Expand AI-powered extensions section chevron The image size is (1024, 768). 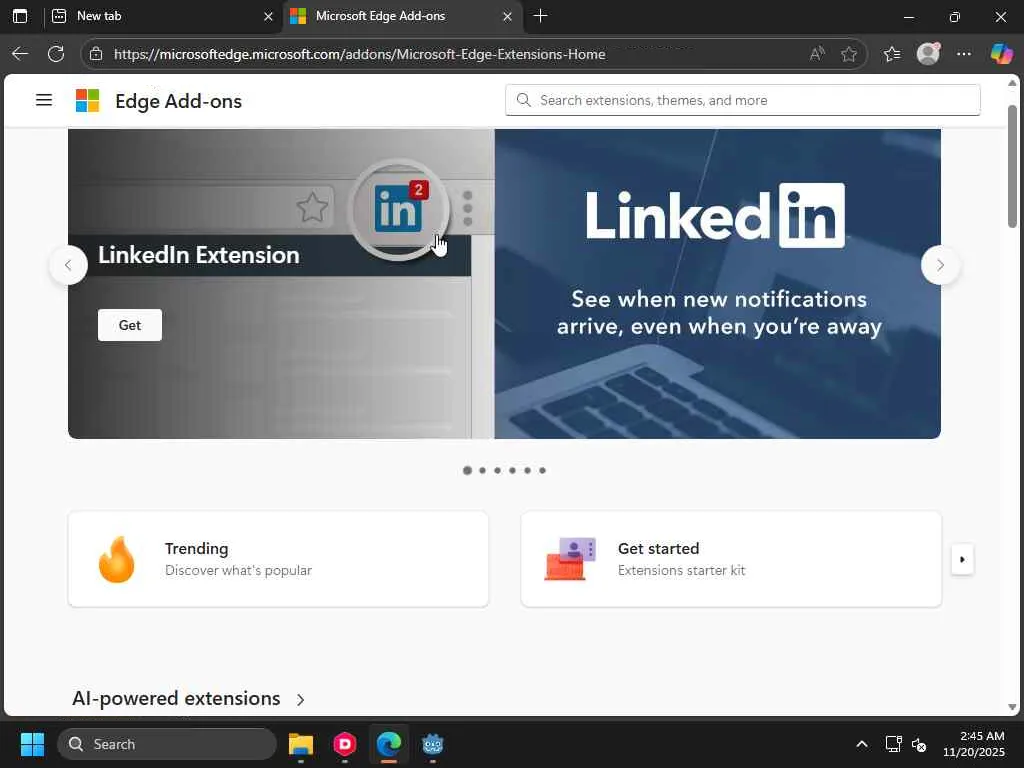[x=300, y=700]
